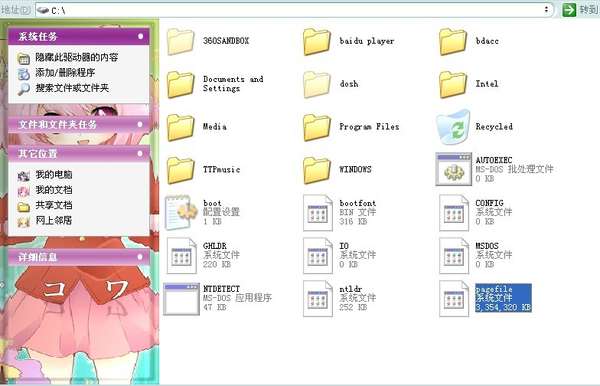Click the 'Program Files' folder name

369,127
